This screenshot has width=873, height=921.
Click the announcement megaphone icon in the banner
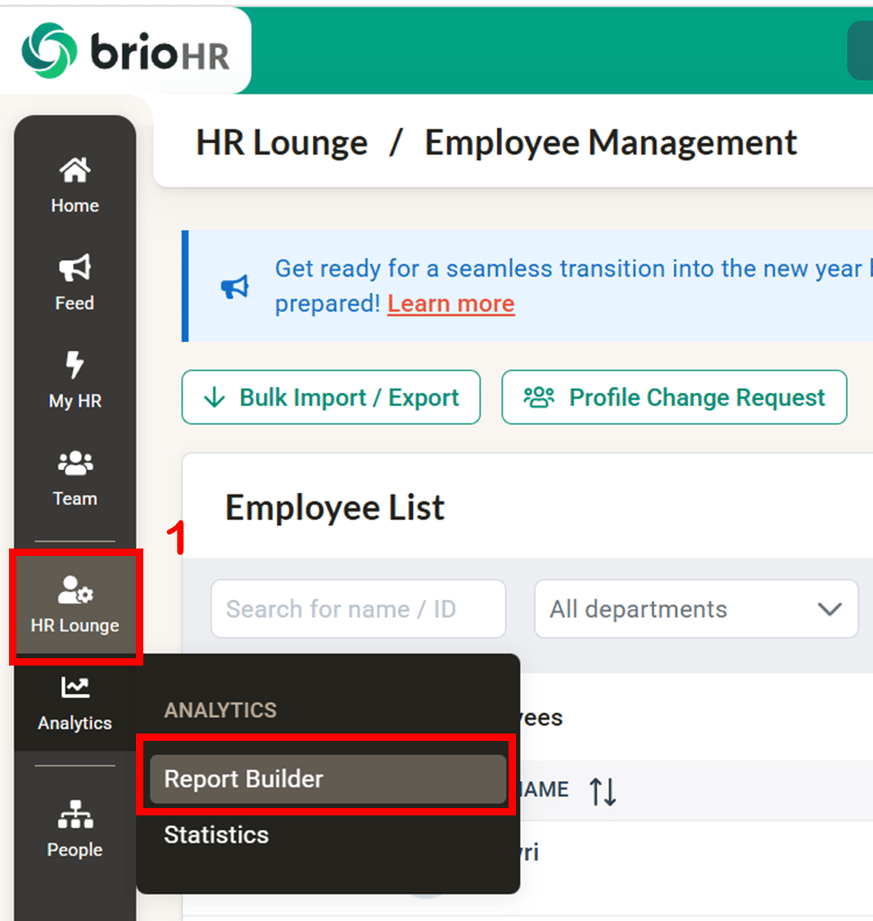[233, 286]
